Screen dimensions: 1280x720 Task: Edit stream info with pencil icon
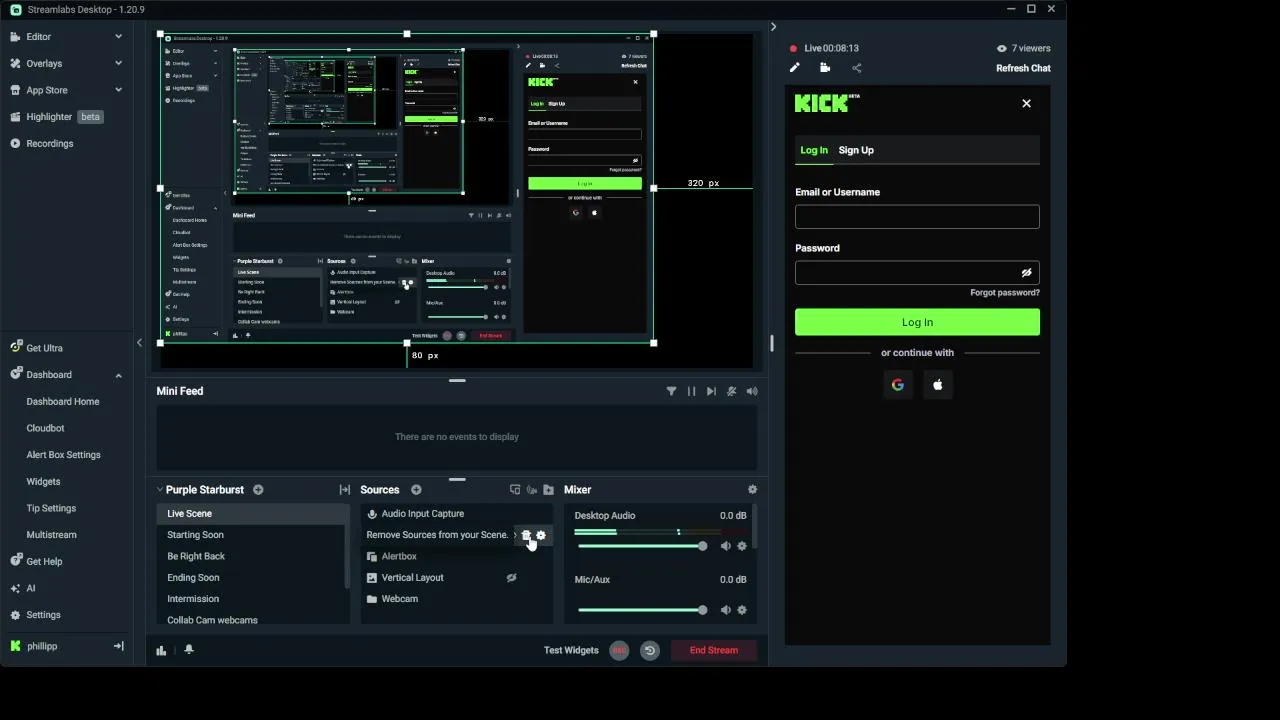tap(795, 68)
